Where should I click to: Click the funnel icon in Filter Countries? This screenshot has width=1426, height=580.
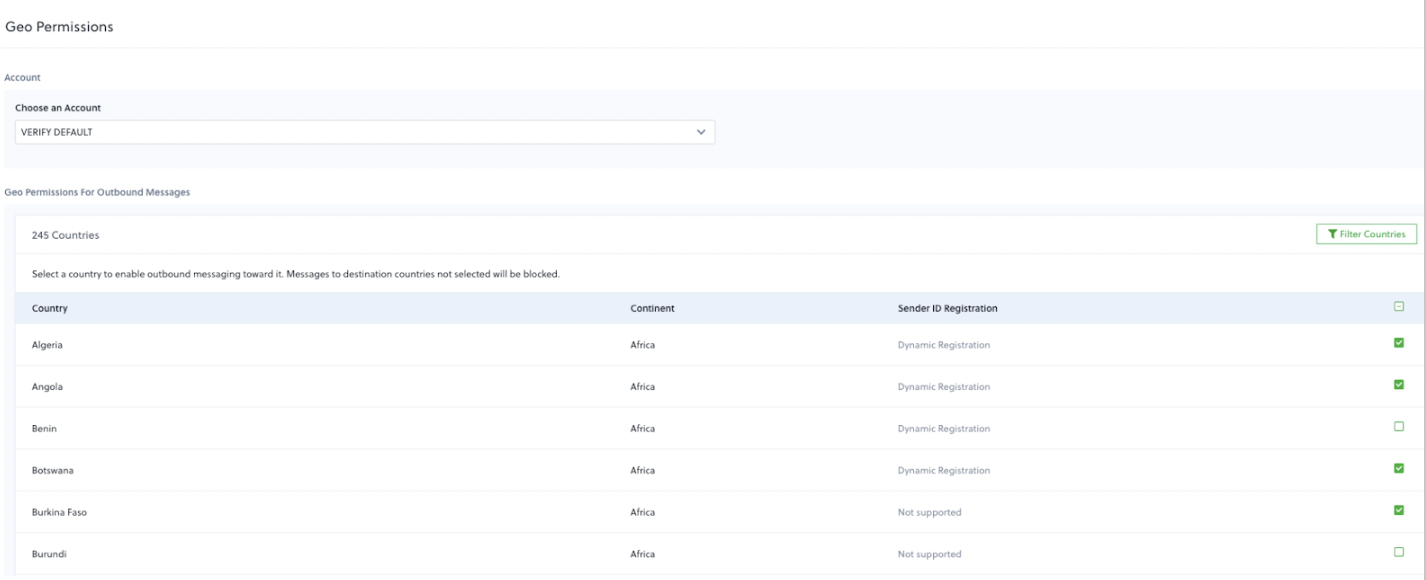pyautogui.click(x=1332, y=234)
